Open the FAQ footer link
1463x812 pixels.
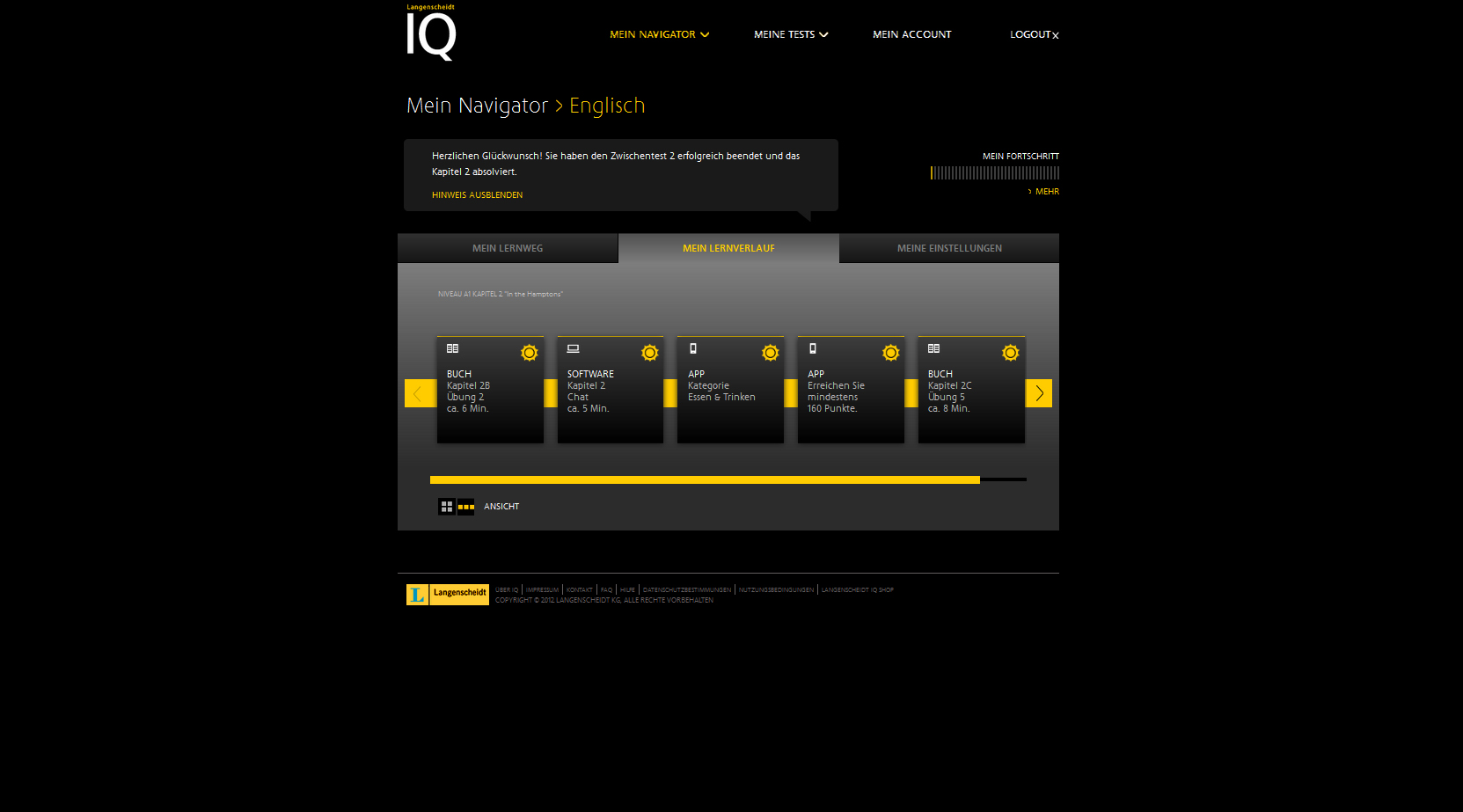coord(606,590)
